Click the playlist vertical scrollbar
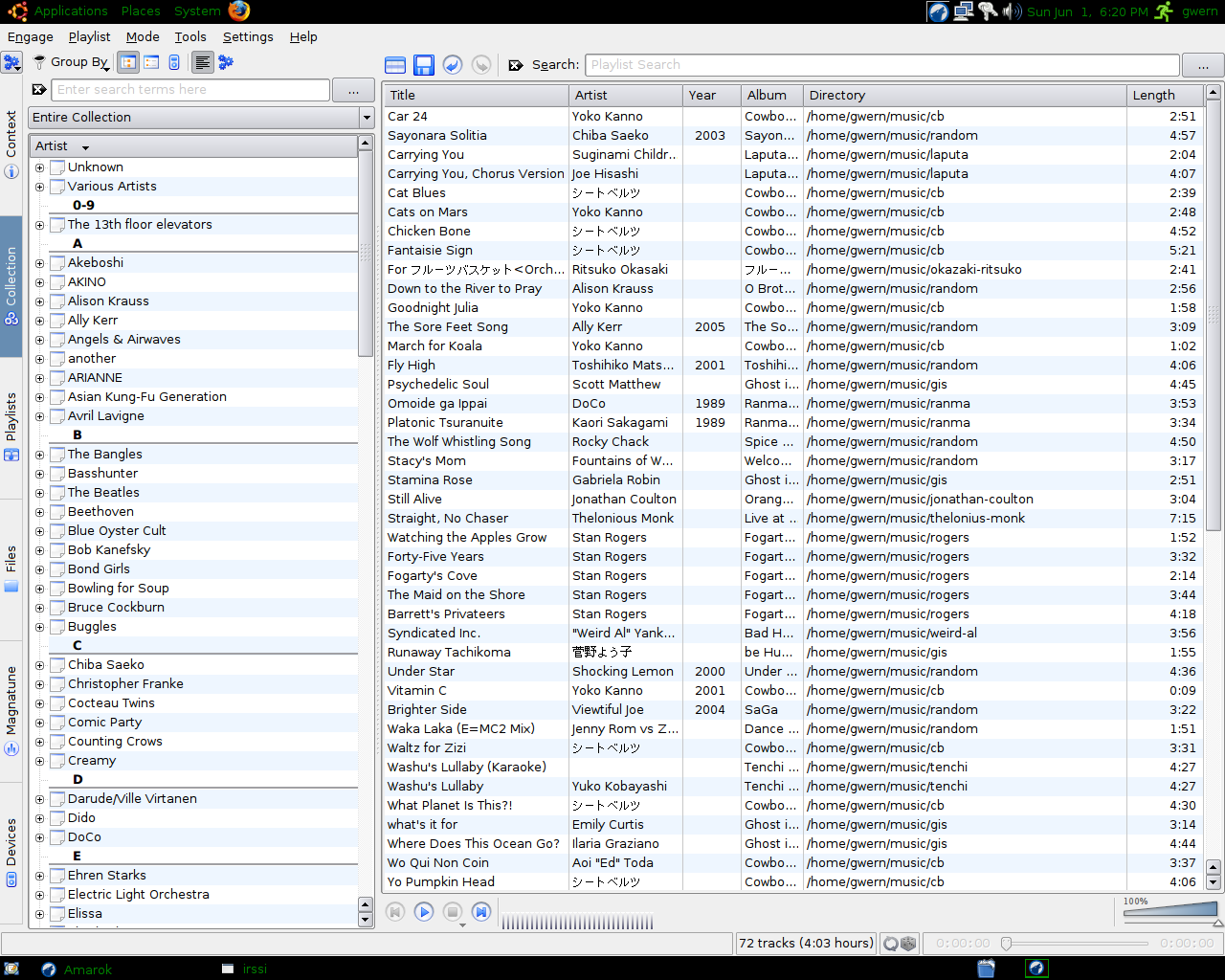This screenshot has height=980, width=1225. click(1214, 486)
